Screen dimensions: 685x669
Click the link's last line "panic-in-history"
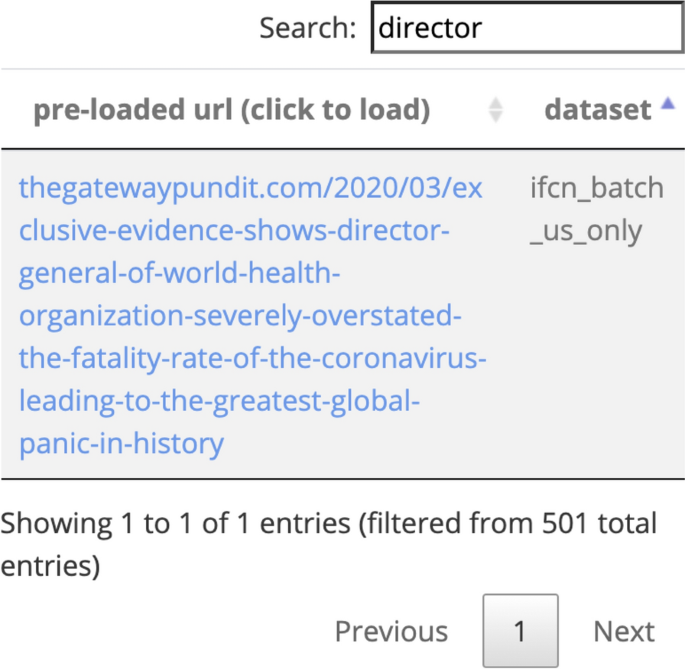tap(121, 443)
